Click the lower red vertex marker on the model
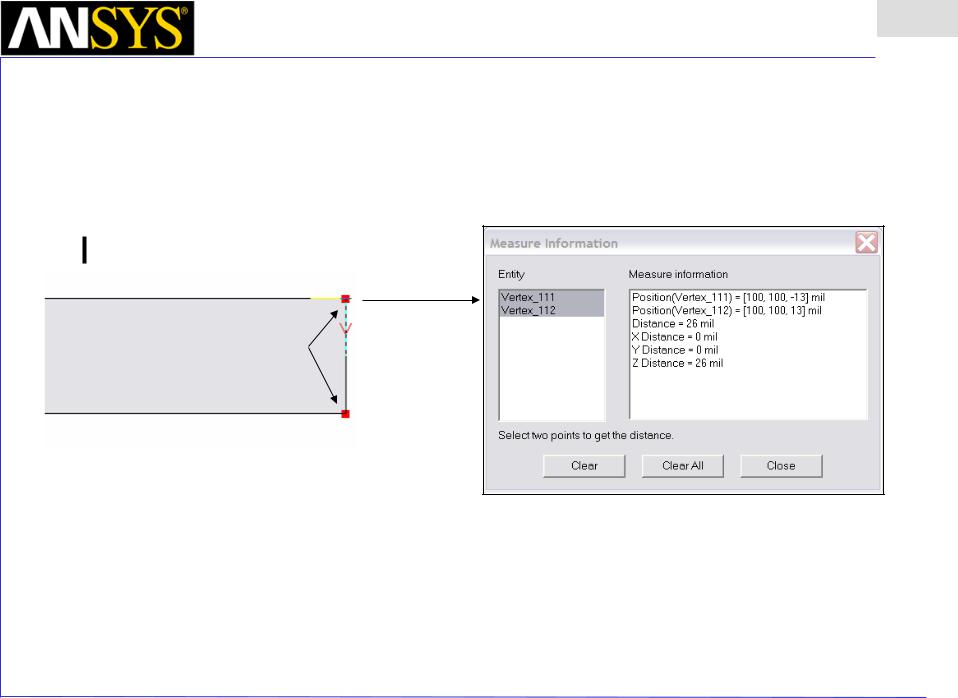This screenshot has height=698, width=958. pyautogui.click(x=345, y=414)
